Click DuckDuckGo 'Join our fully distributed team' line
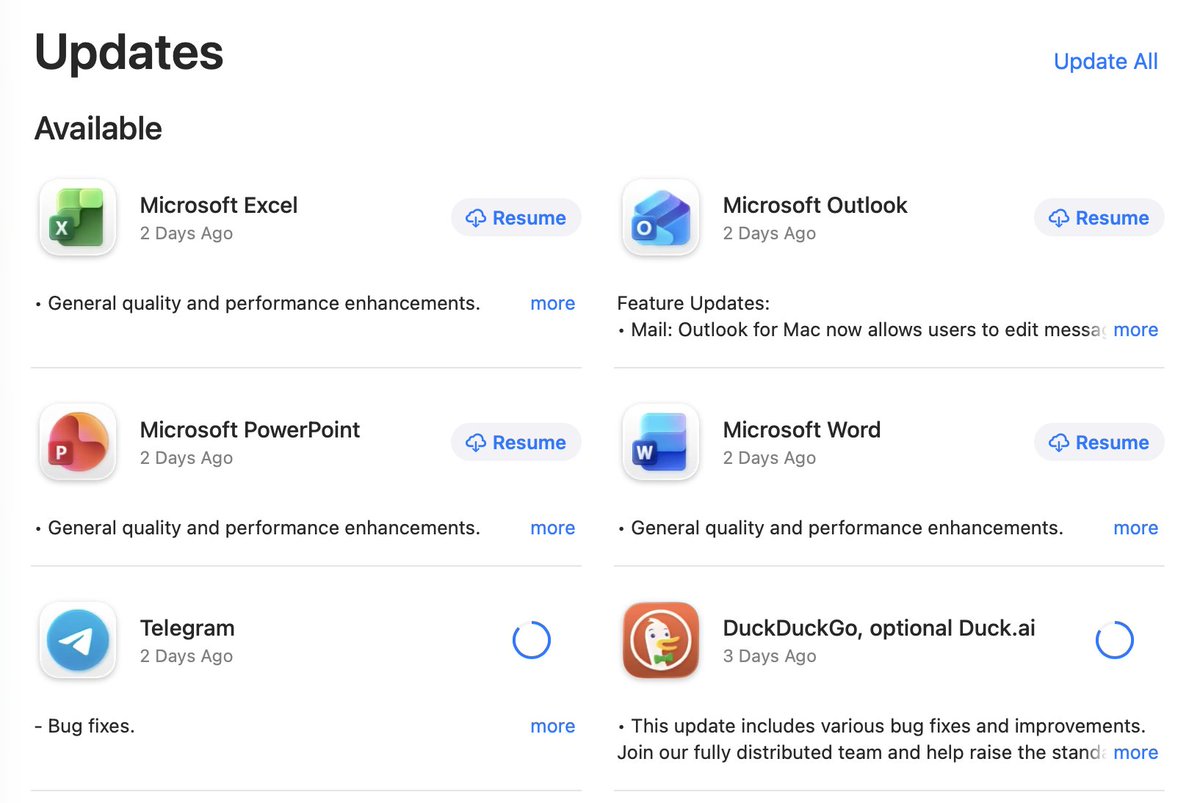Image resolution: width=1200 pixels, height=803 pixels. pos(861,752)
